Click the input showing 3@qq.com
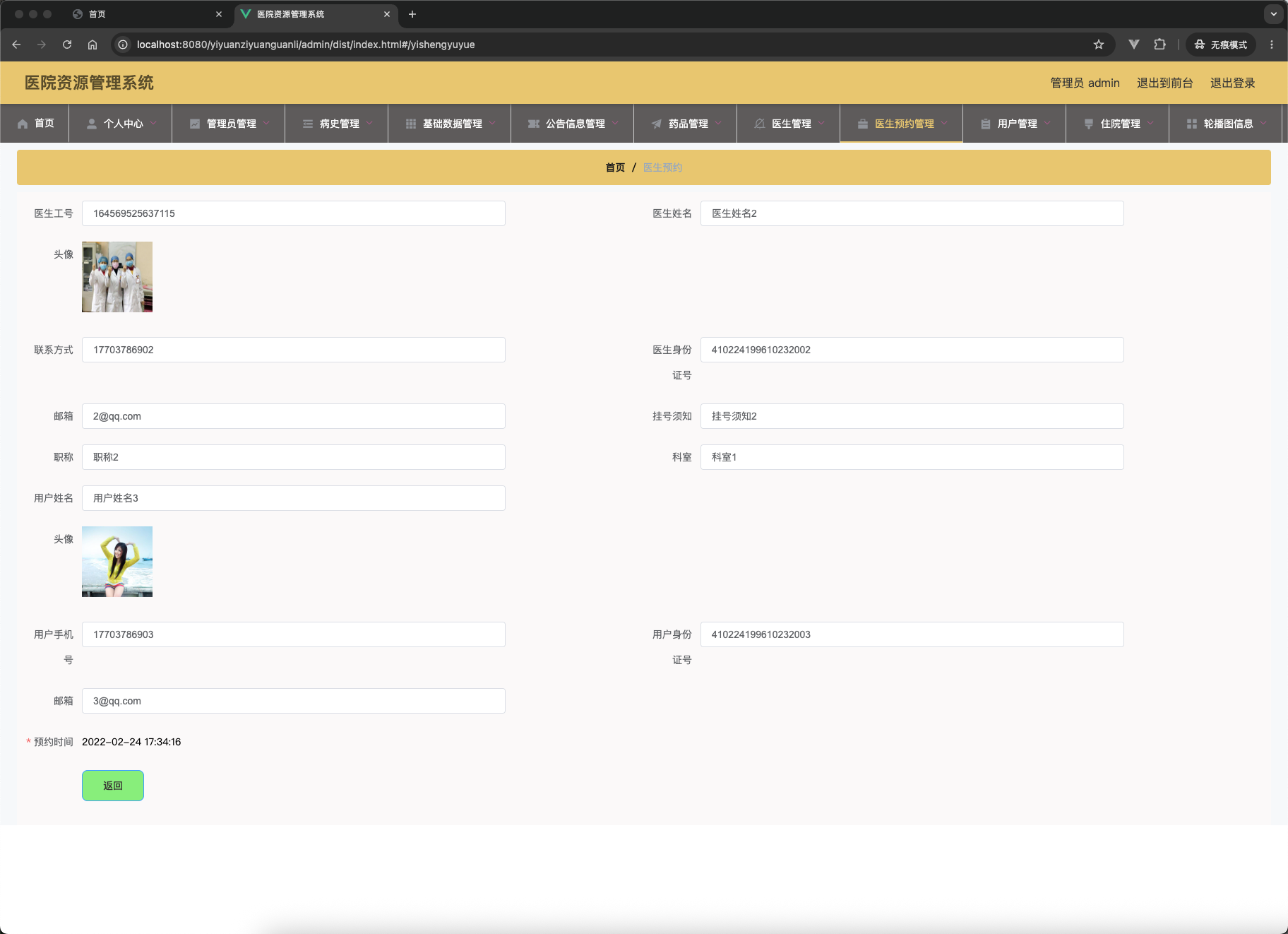This screenshot has height=934, width=1288. click(x=294, y=701)
